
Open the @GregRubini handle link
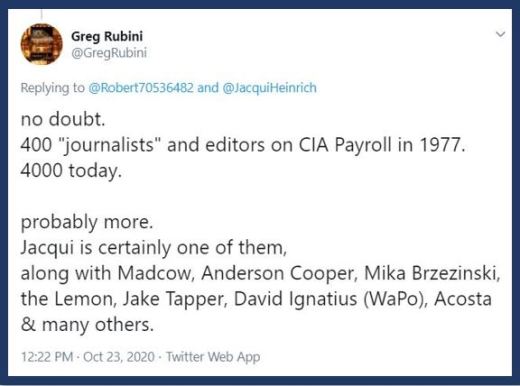tap(109, 53)
